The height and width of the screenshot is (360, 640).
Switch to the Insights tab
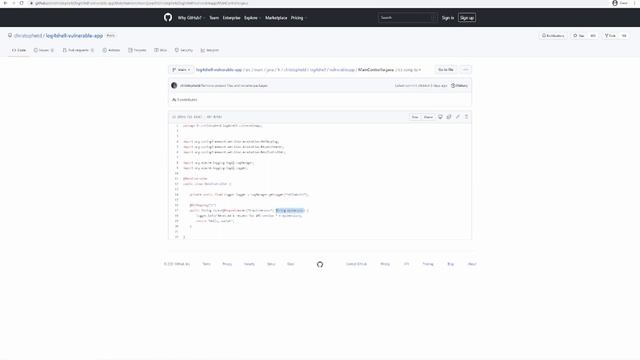click(x=210, y=50)
